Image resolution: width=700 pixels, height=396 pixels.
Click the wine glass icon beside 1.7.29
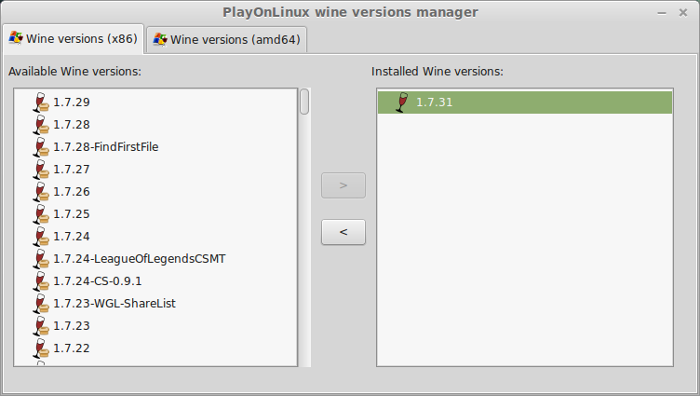coord(41,102)
